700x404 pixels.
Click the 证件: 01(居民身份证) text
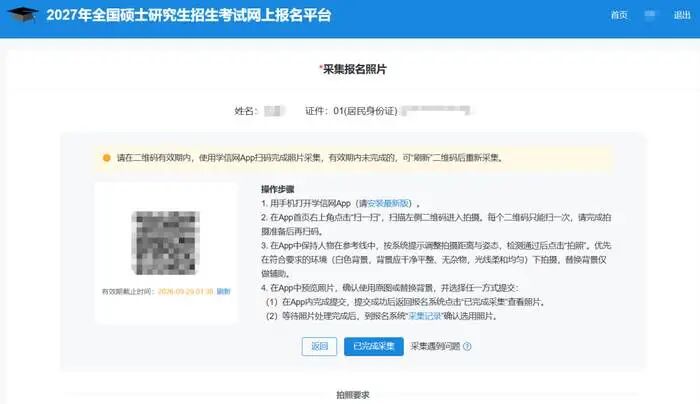[x=351, y=111]
